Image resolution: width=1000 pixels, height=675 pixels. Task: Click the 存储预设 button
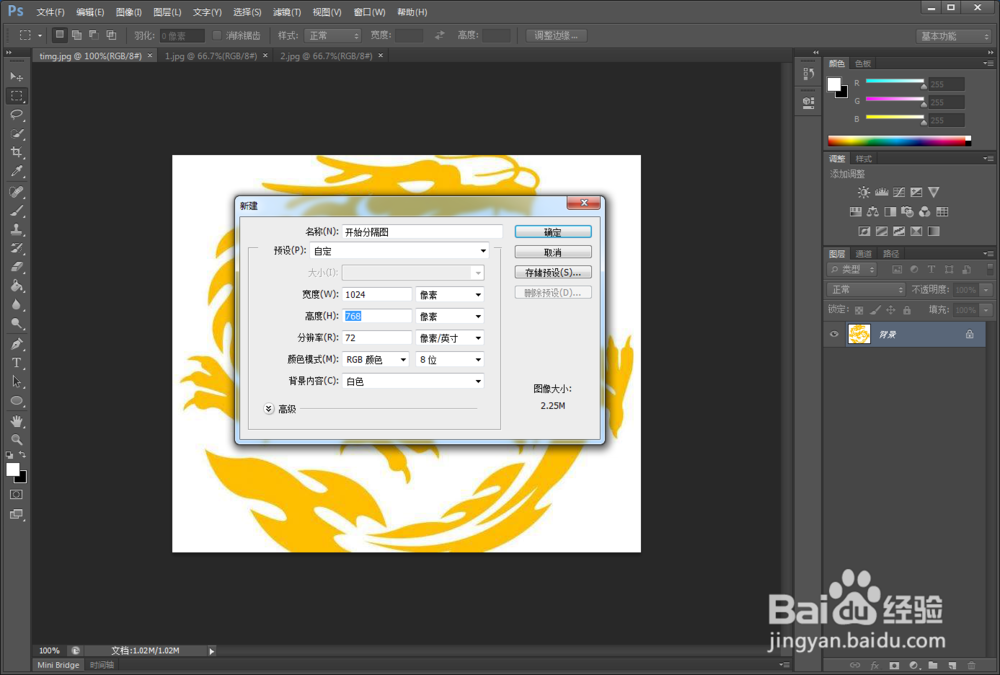(x=553, y=271)
